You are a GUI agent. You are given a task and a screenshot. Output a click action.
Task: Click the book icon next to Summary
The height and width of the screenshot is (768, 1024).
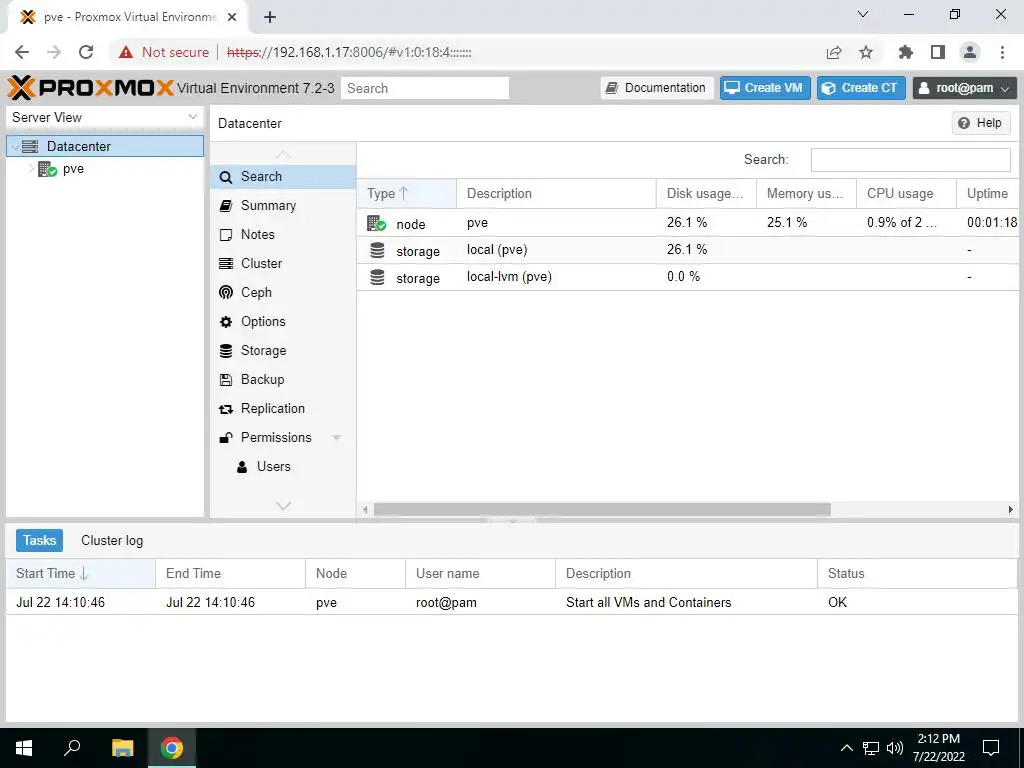click(x=226, y=206)
